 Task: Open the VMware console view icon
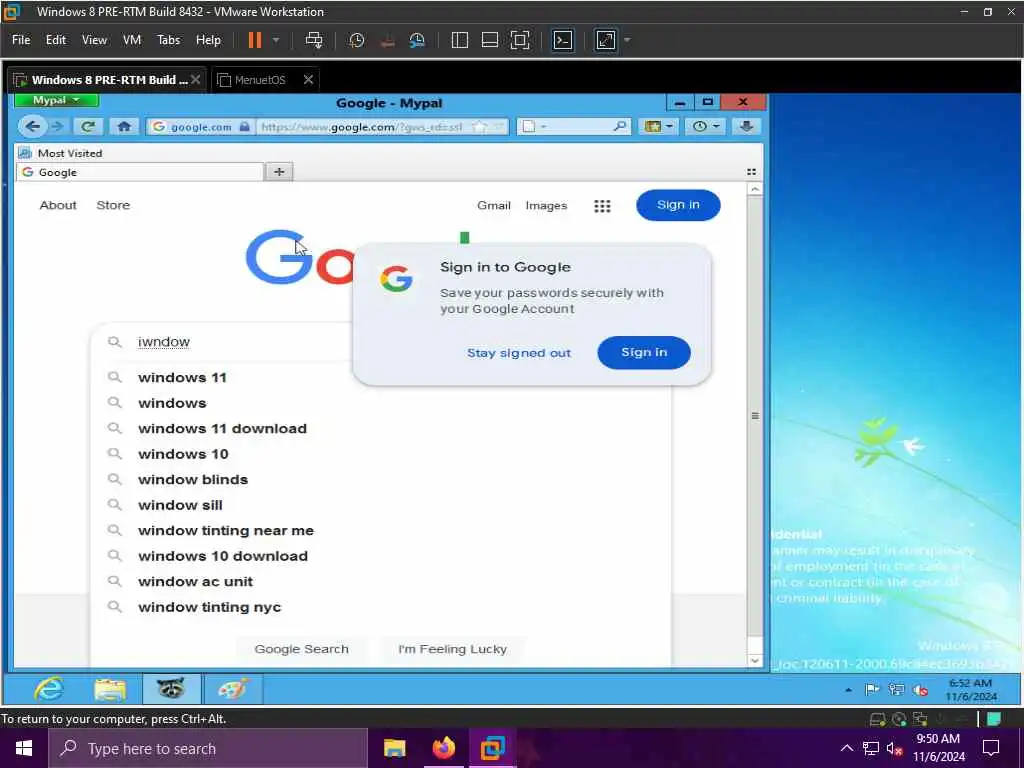[563, 40]
